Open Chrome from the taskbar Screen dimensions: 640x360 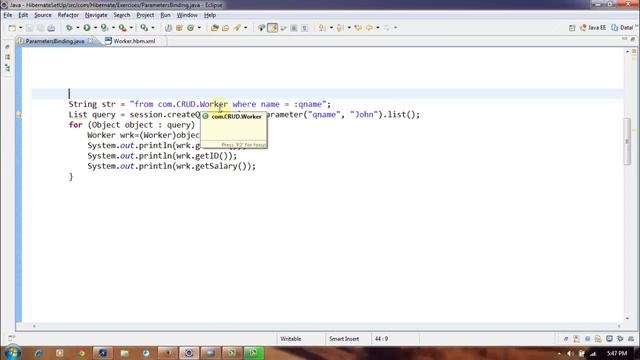pos(81,353)
